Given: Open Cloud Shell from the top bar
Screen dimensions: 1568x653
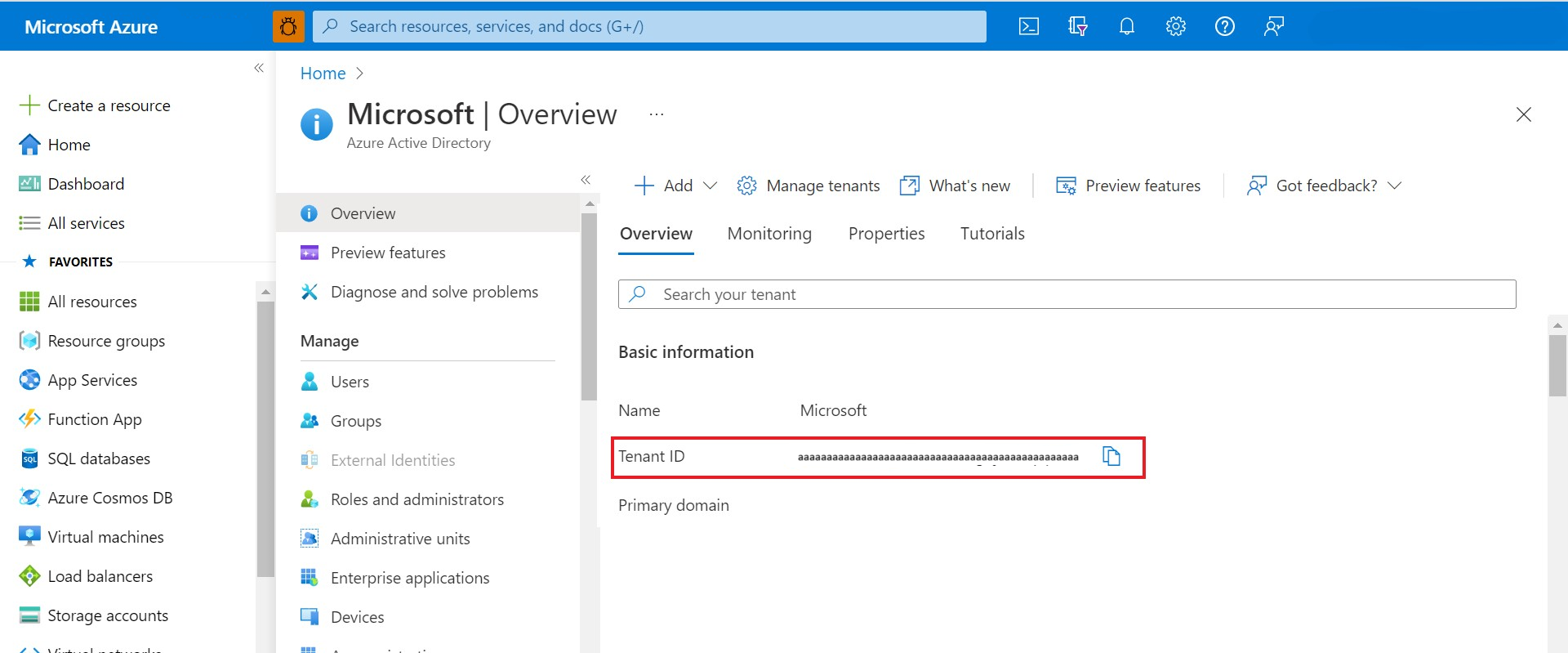Looking at the screenshot, I should [x=1029, y=26].
